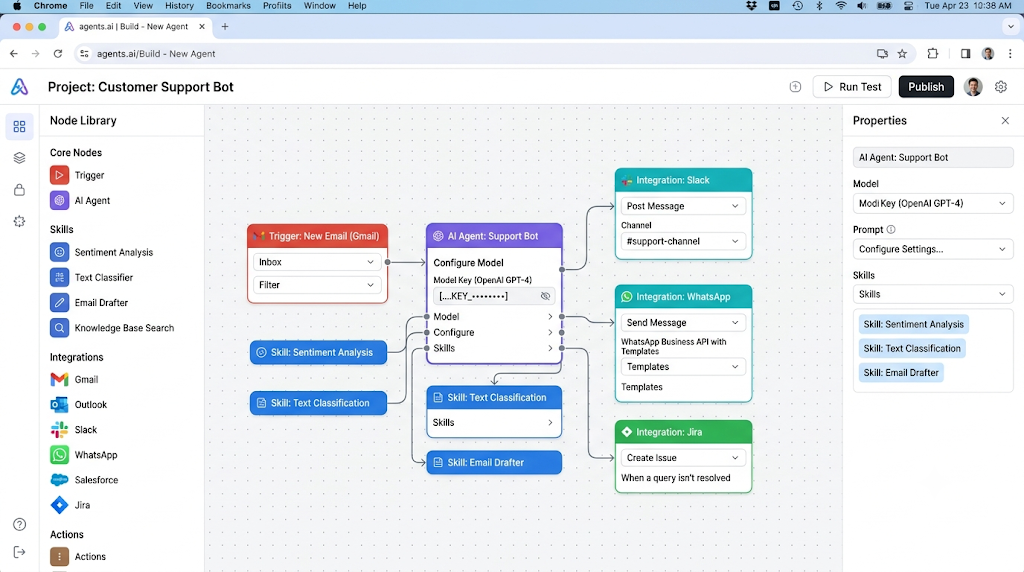Open Send Message dropdown in WhatsApp node

click(x=682, y=323)
